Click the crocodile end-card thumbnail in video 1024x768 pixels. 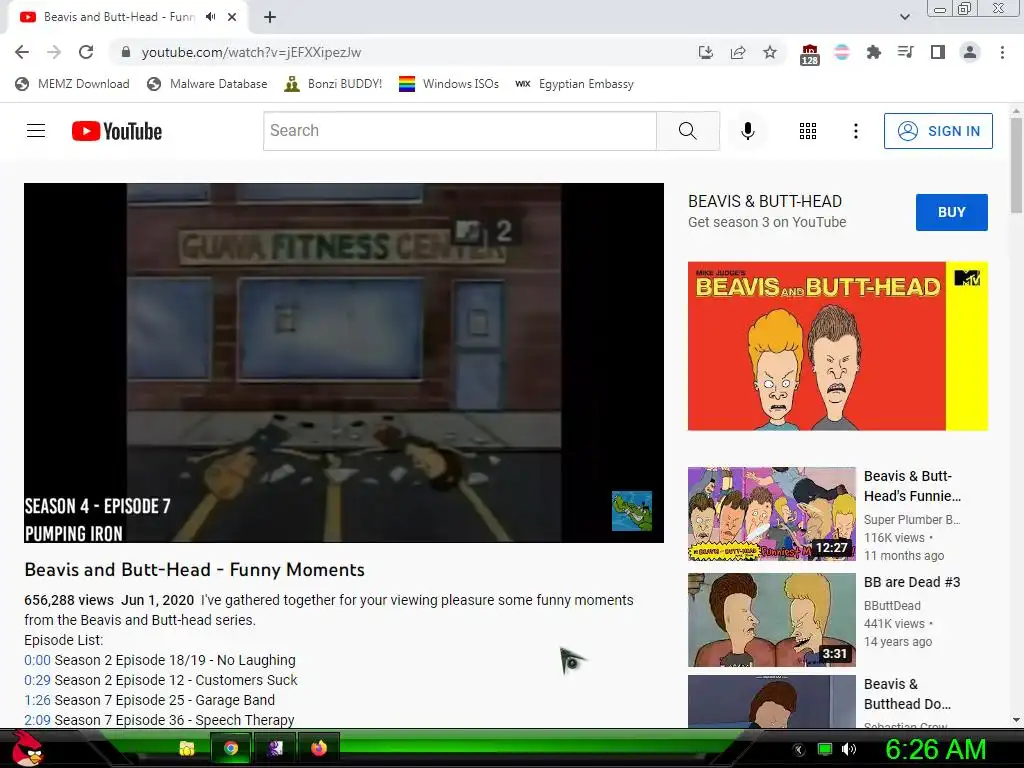[x=632, y=511]
